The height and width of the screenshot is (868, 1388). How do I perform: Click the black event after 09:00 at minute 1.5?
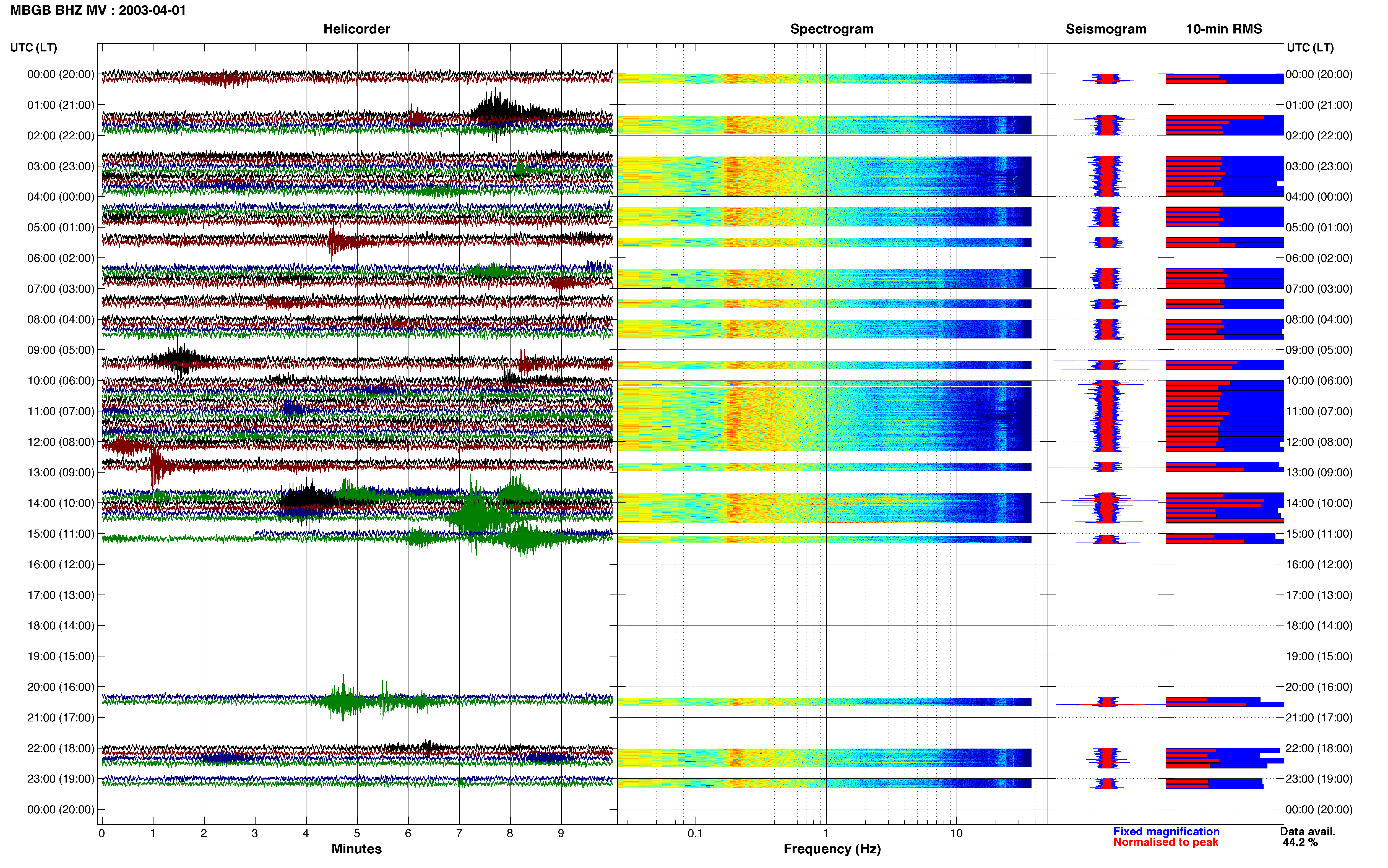pos(181,359)
